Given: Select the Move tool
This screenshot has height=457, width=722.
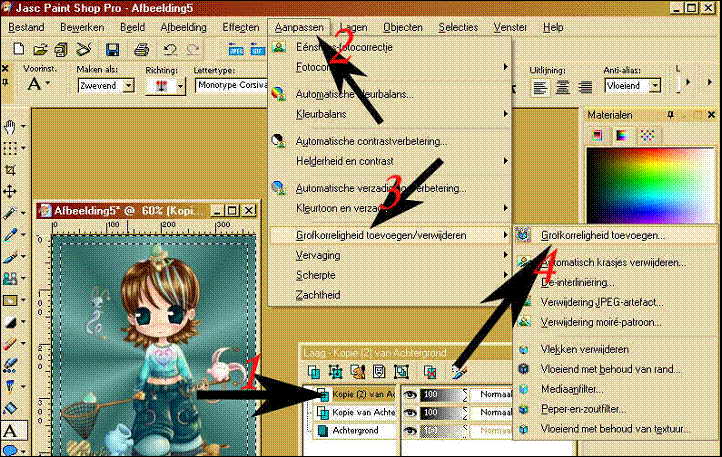Looking at the screenshot, I should 10,191.
